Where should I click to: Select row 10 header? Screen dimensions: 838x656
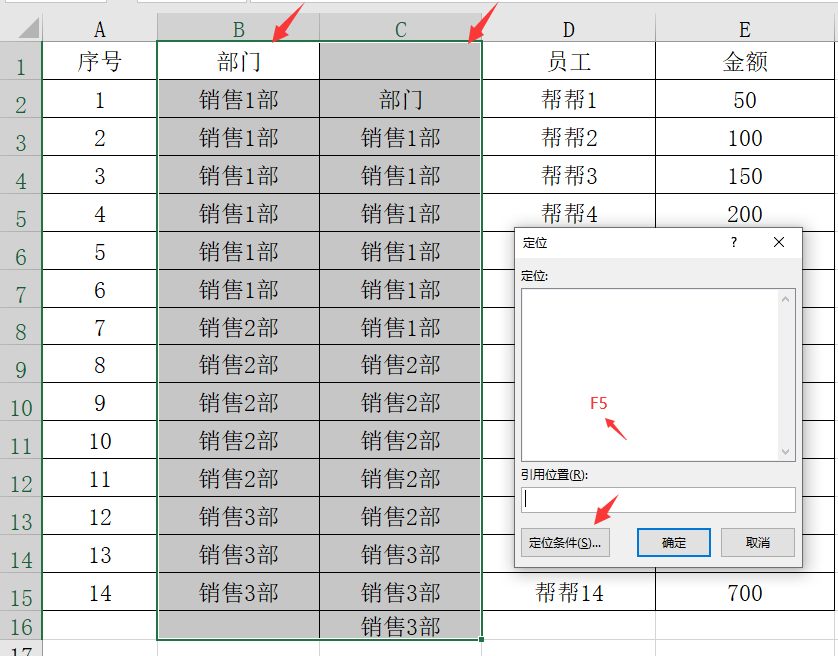21,402
